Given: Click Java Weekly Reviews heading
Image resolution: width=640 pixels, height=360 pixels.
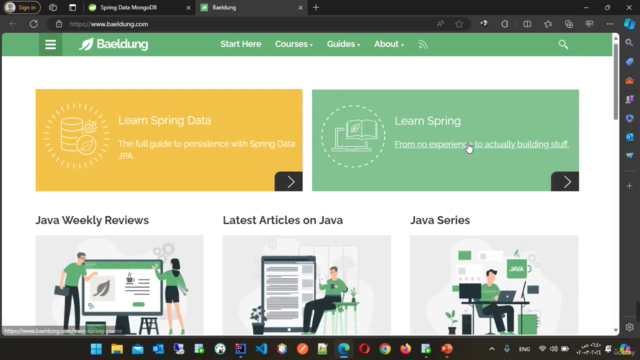Looking at the screenshot, I should [92, 220].
